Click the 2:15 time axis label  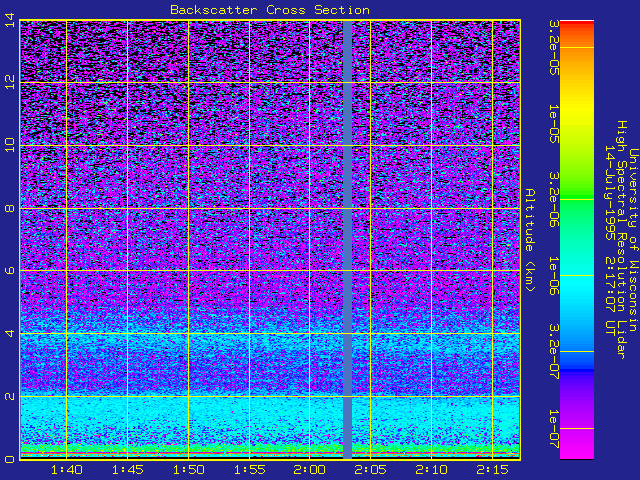coord(492,470)
